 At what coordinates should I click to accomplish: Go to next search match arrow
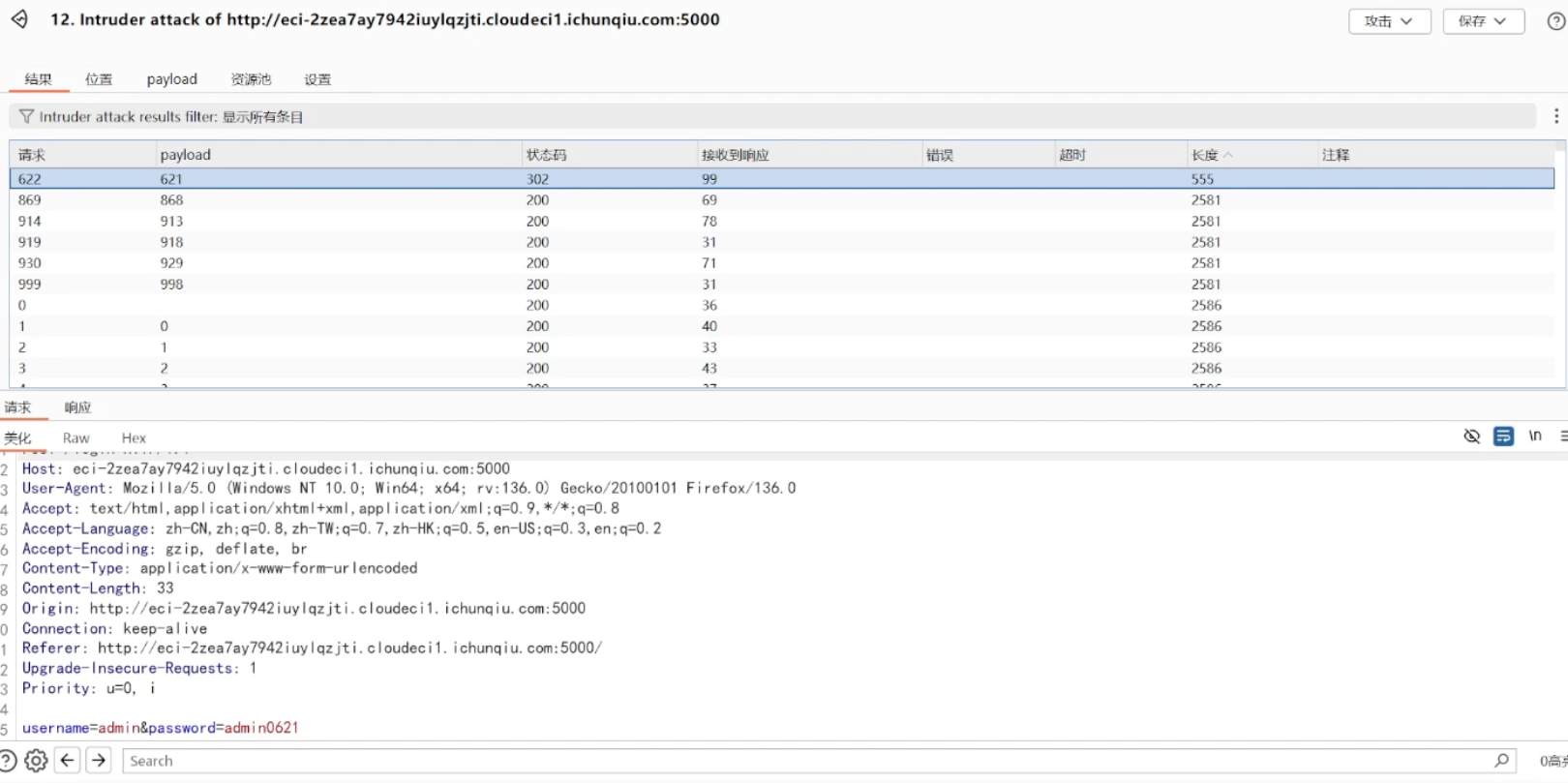click(99, 761)
